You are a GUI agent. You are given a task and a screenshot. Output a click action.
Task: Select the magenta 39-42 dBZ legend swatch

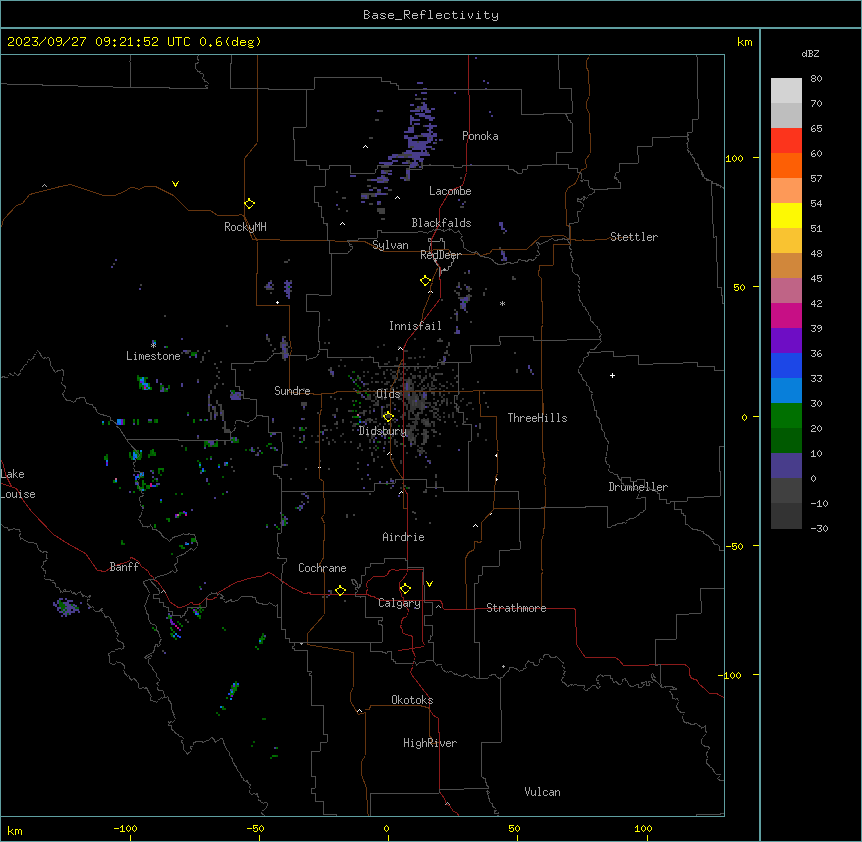coord(786,315)
